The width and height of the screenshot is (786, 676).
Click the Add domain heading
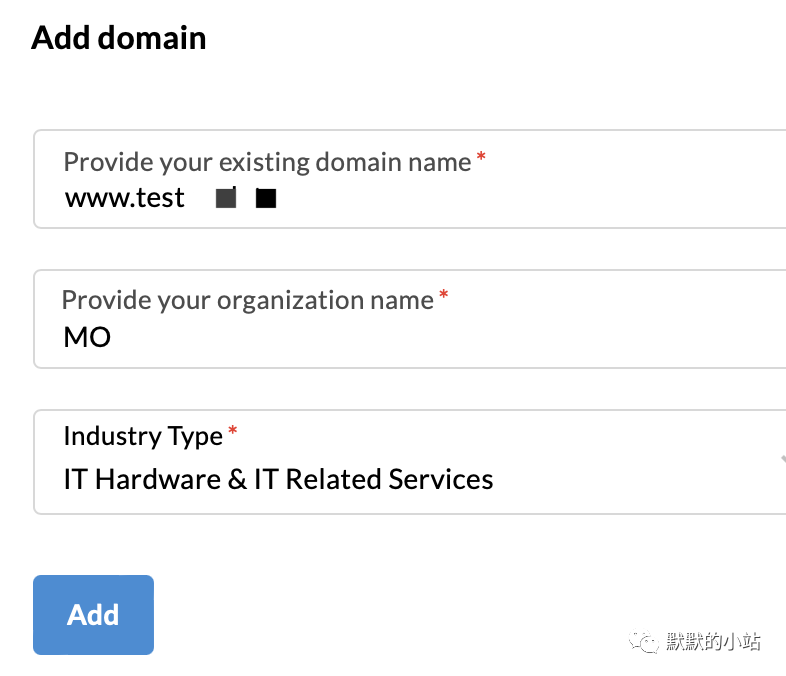119,38
